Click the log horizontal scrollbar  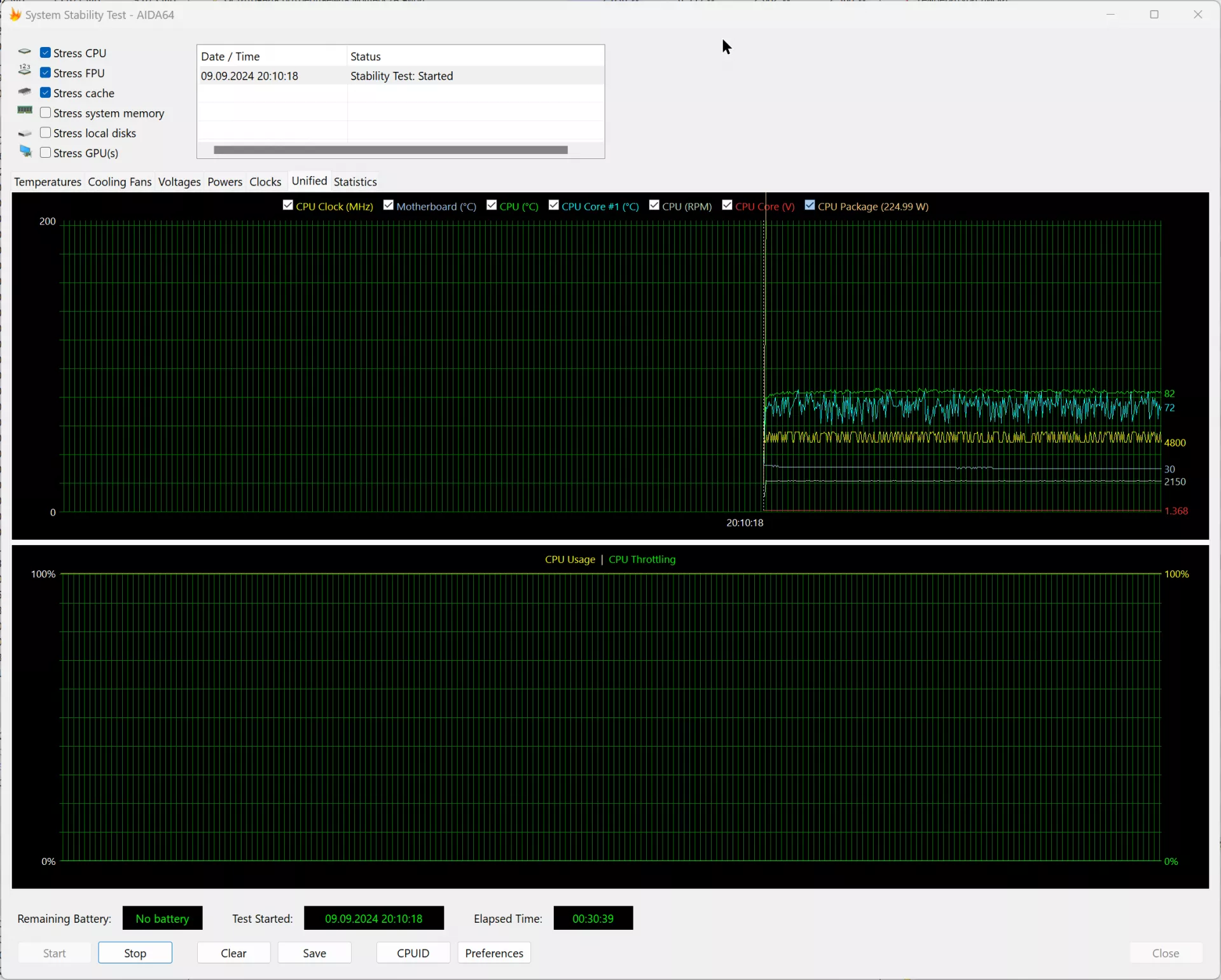tap(390, 150)
